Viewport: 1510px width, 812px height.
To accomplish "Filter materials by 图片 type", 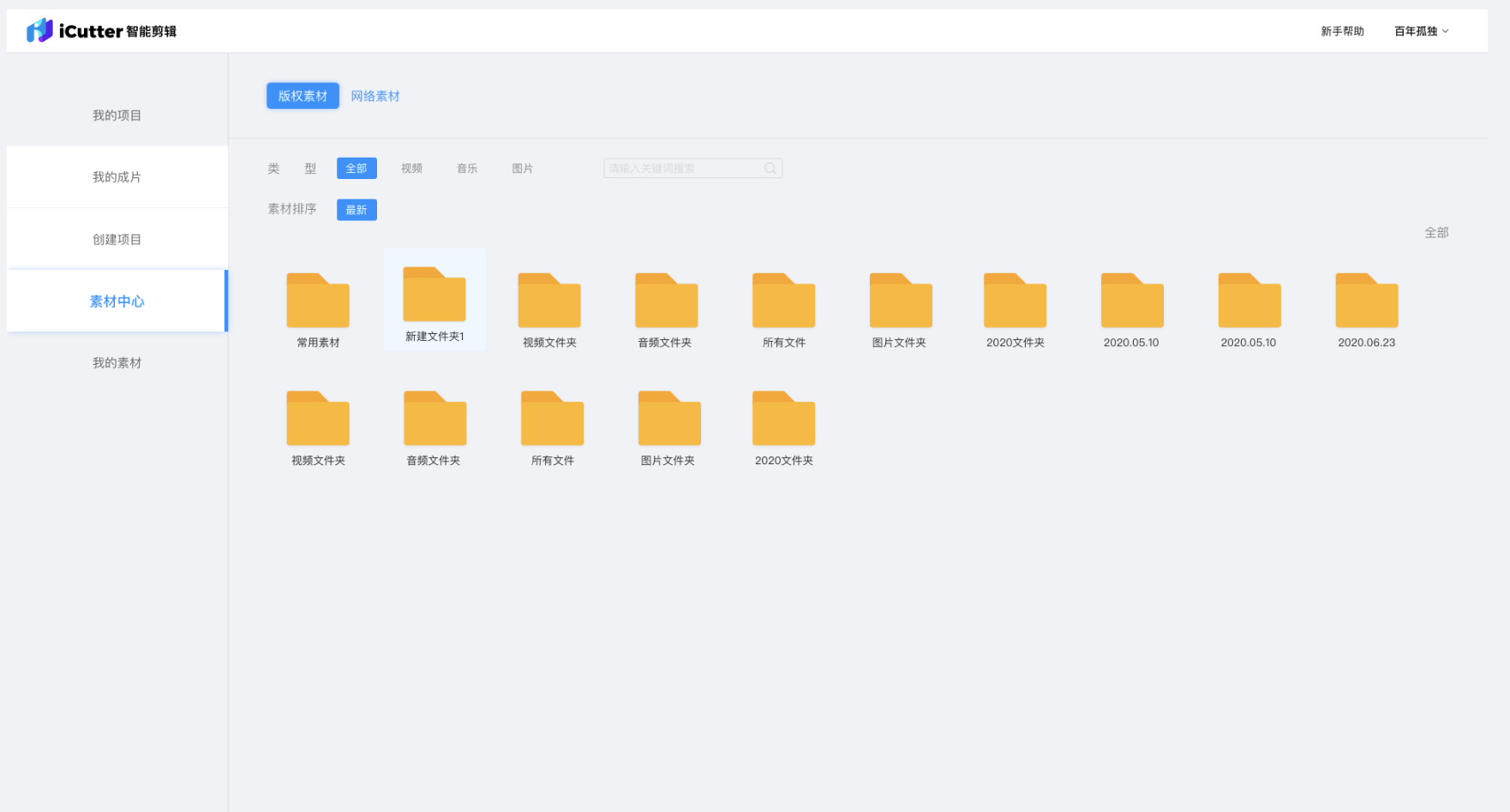I will point(523,169).
